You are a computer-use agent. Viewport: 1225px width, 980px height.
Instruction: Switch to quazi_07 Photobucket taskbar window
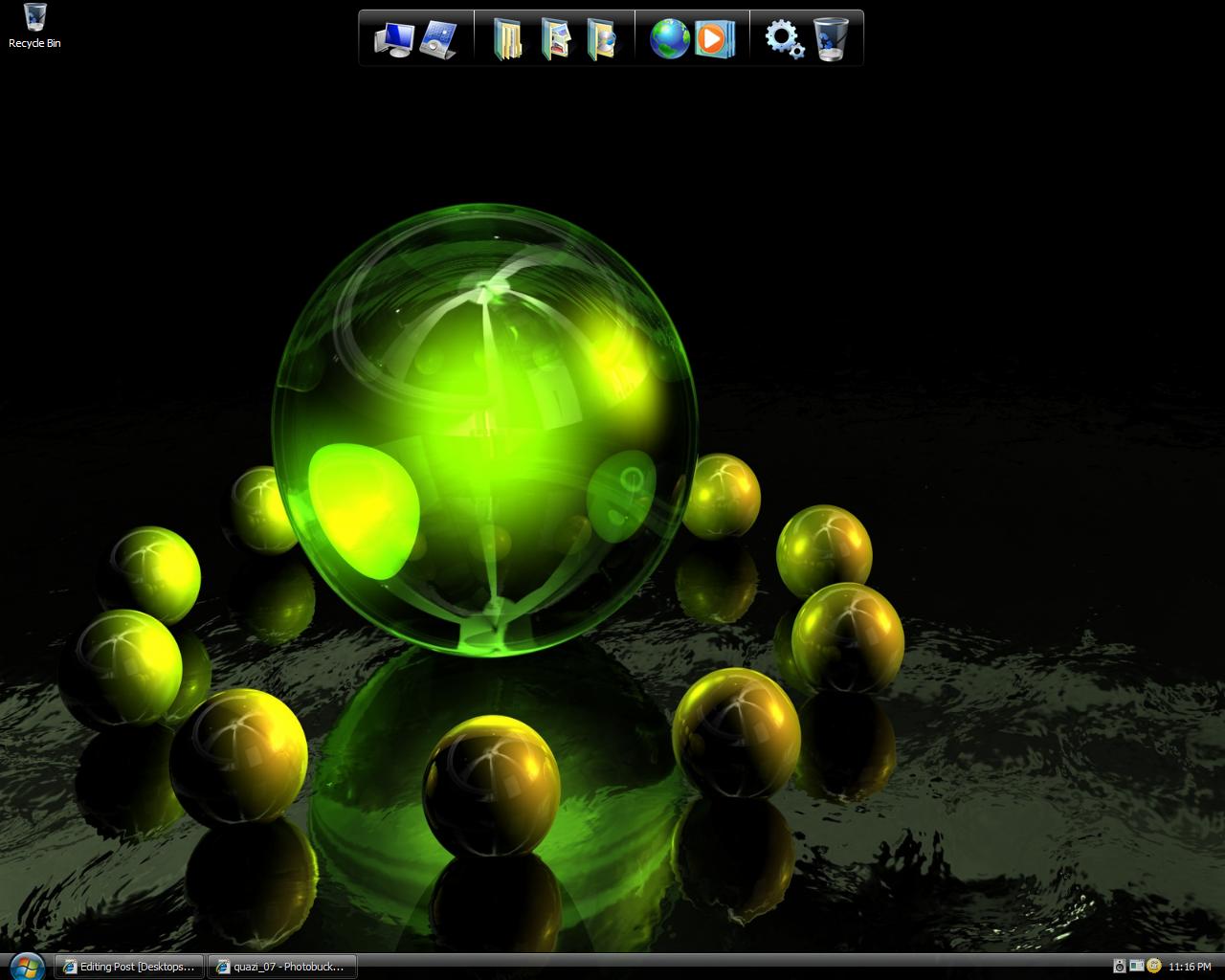pos(282,967)
